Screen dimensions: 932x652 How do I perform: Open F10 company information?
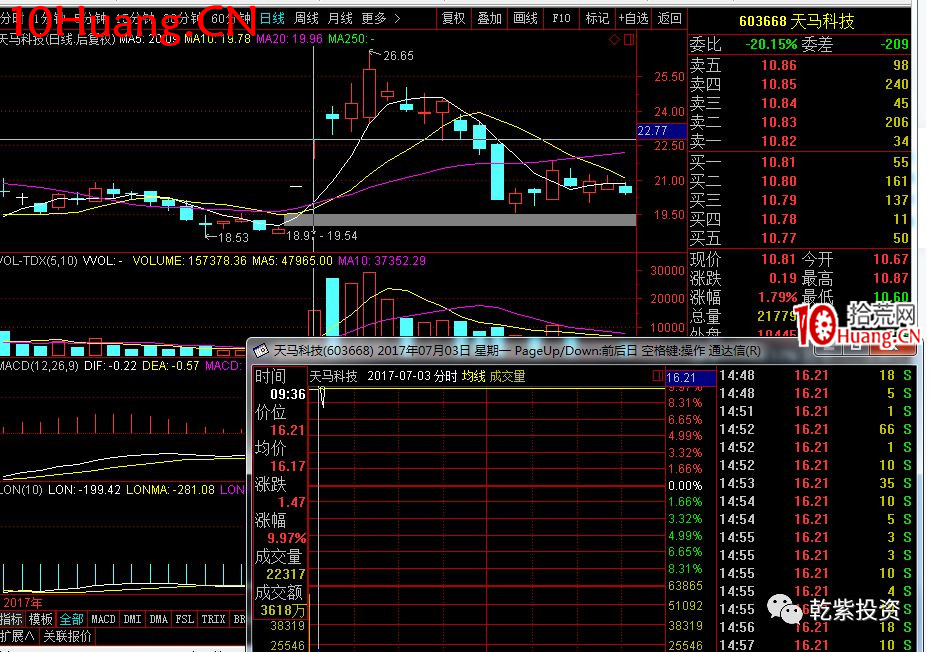561,18
